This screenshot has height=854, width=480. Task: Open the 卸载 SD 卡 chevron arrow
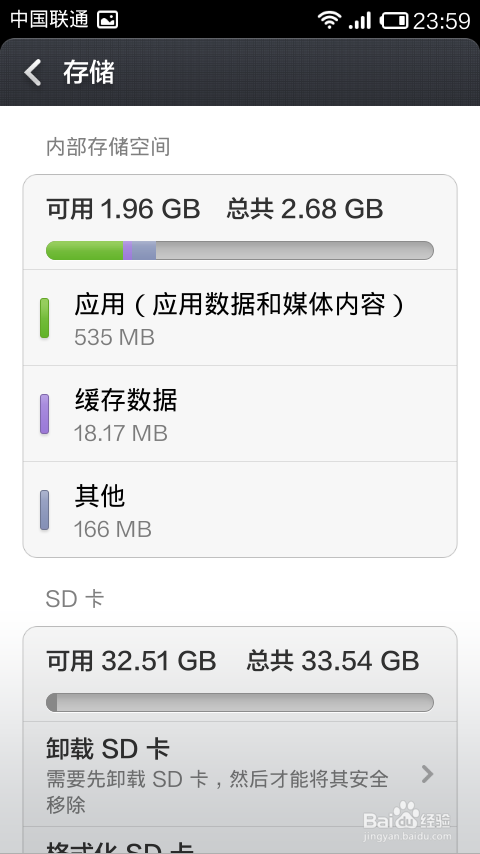(428, 773)
